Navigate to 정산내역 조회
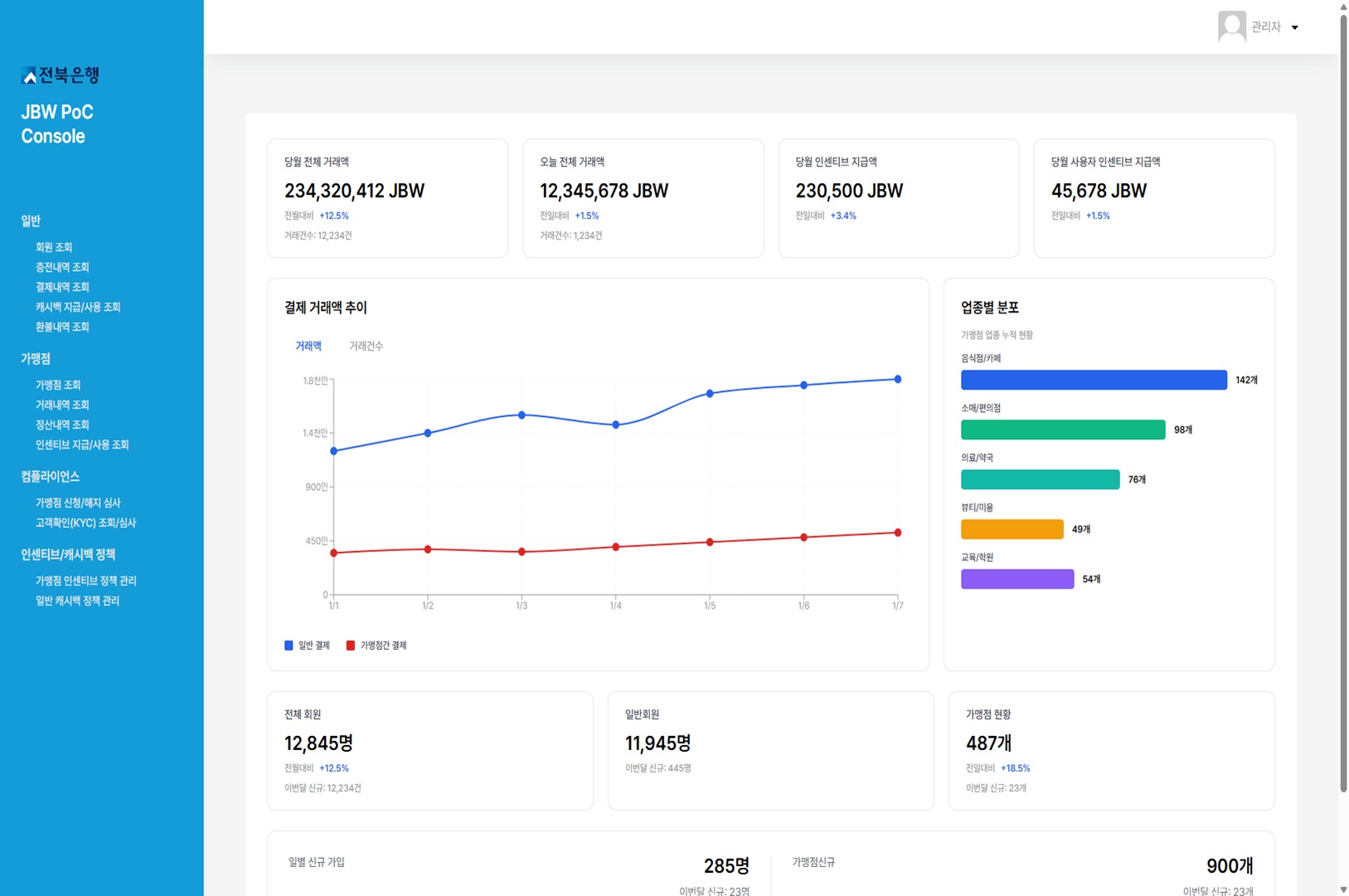 pos(62,425)
